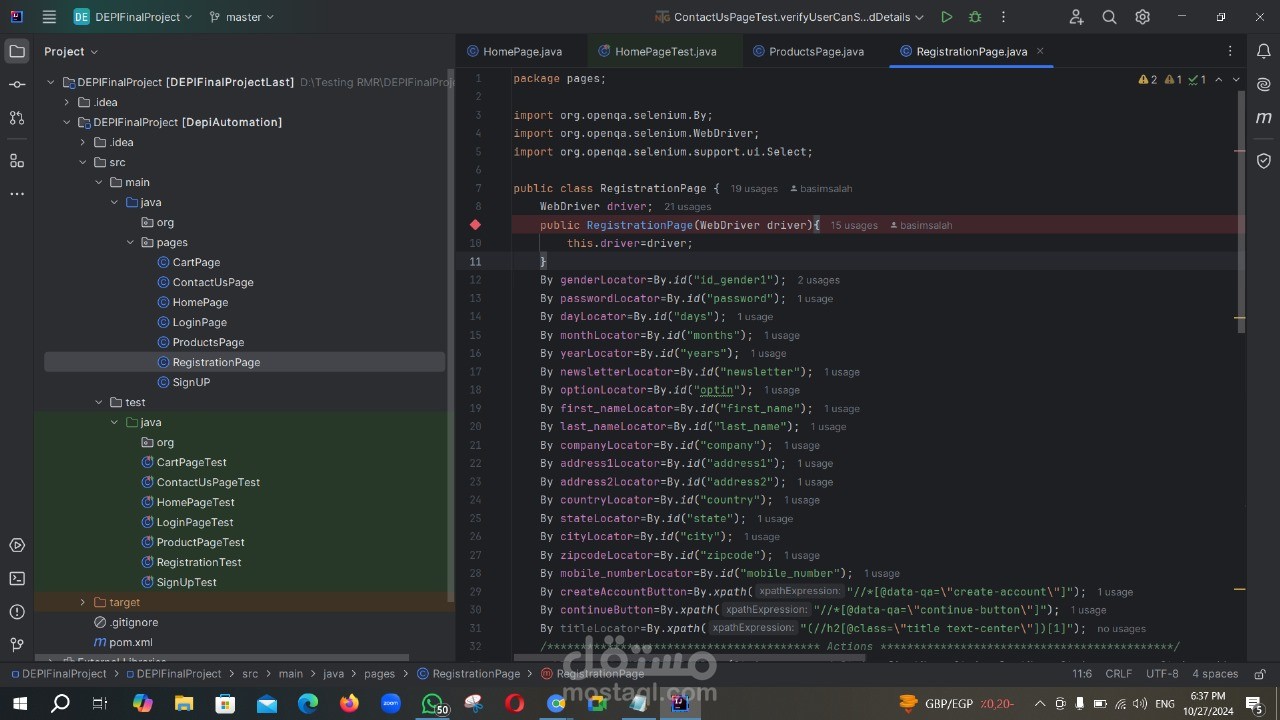This screenshot has height=720, width=1280.
Task: Toggle the Run tool window
Action: [16, 545]
